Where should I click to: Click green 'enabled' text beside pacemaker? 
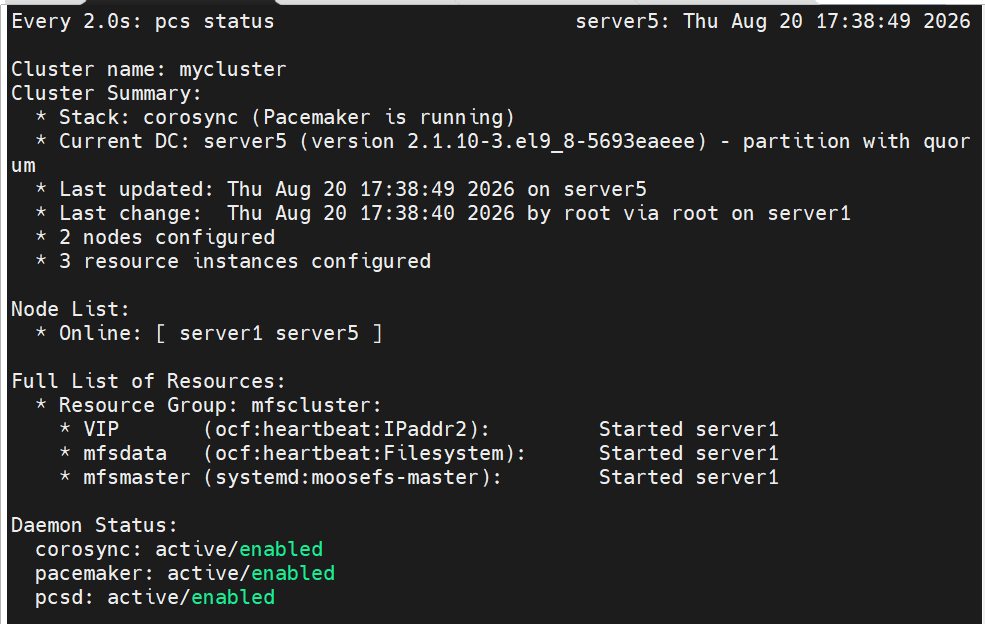pyautogui.click(x=293, y=573)
